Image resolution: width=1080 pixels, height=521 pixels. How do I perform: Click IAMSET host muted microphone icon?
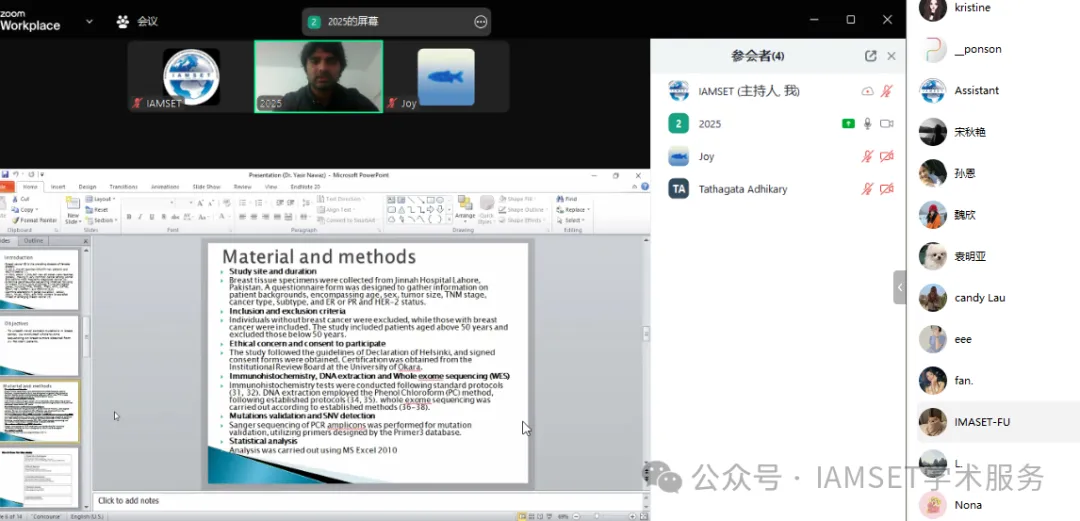point(886,91)
